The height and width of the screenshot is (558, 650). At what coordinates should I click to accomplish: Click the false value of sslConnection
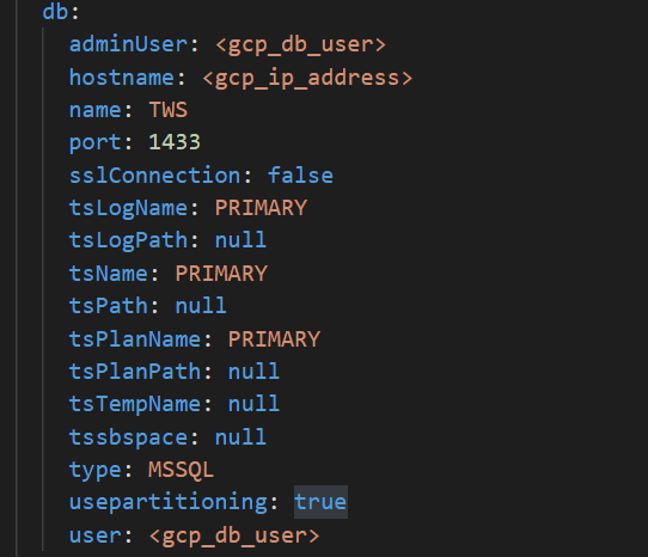click(x=300, y=176)
